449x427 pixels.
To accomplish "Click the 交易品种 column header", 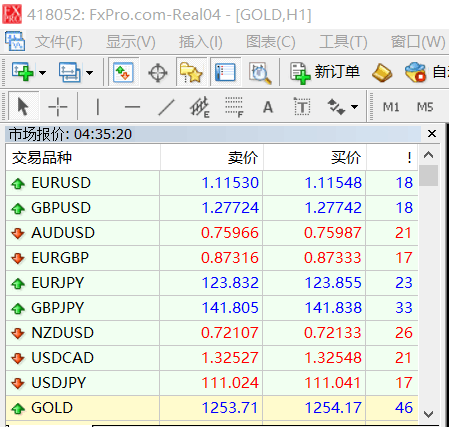I will (x=83, y=157).
